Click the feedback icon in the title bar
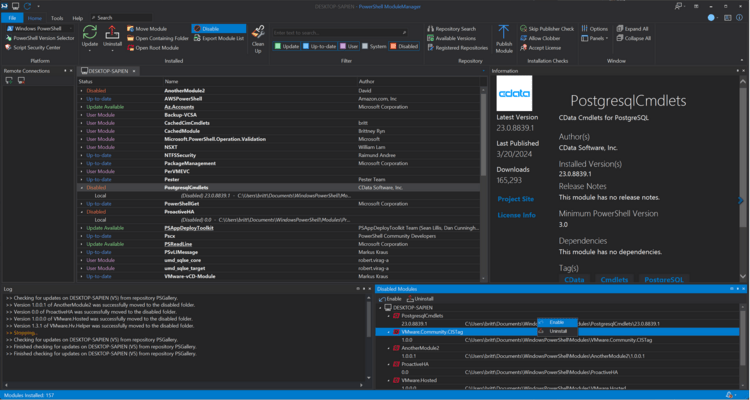This screenshot has width=750, height=400. (678, 6)
